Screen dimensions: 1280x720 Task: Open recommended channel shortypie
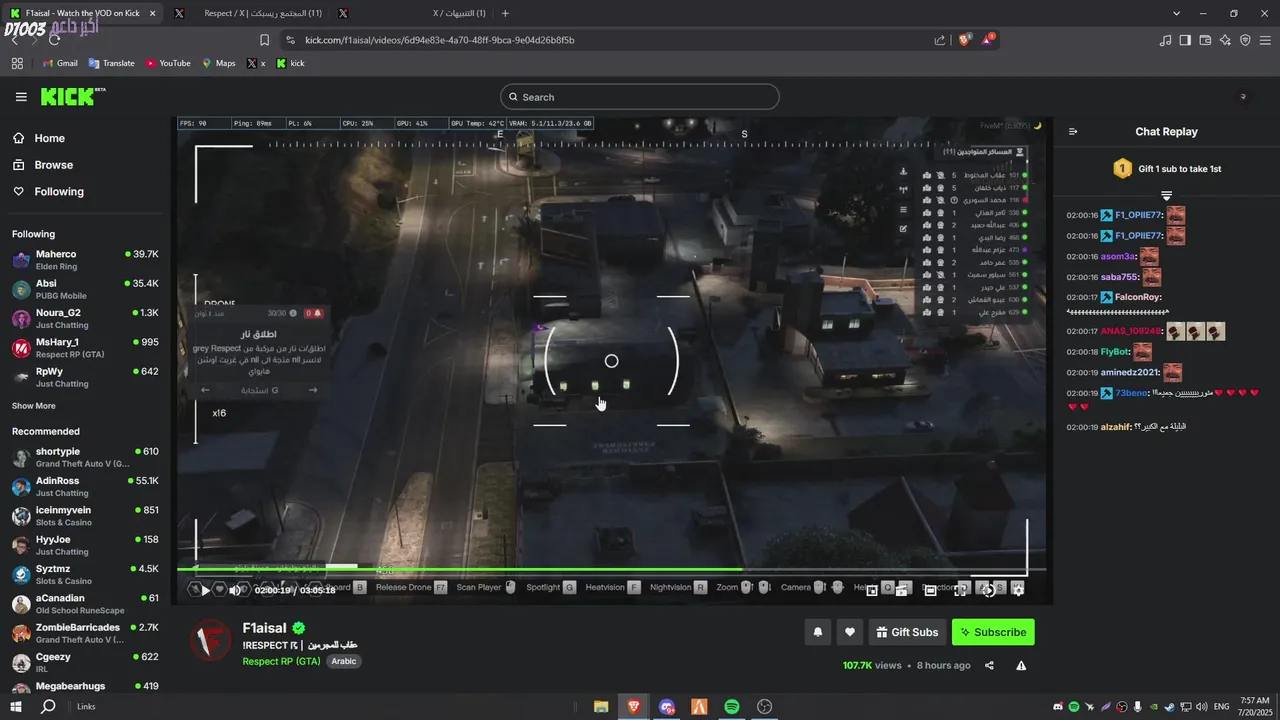(x=85, y=457)
